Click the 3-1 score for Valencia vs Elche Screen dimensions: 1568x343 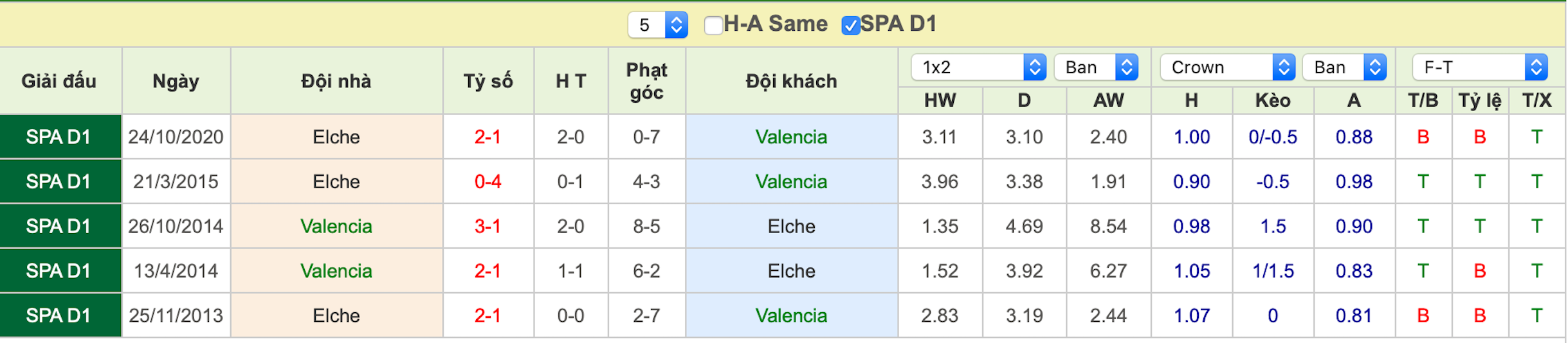coord(488,226)
